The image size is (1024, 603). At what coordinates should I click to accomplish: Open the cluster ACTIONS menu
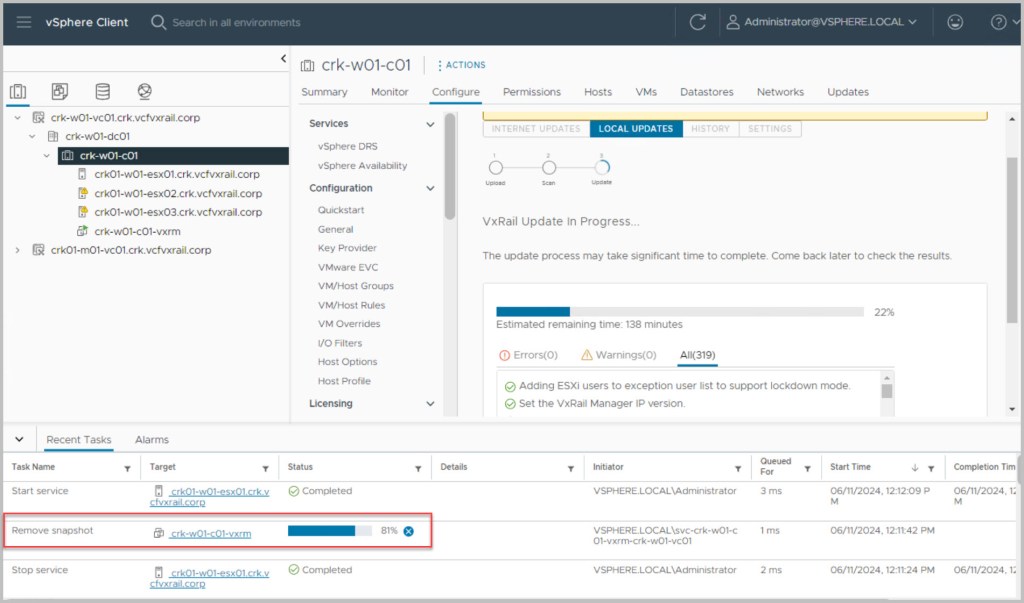[x=461, y=65]
